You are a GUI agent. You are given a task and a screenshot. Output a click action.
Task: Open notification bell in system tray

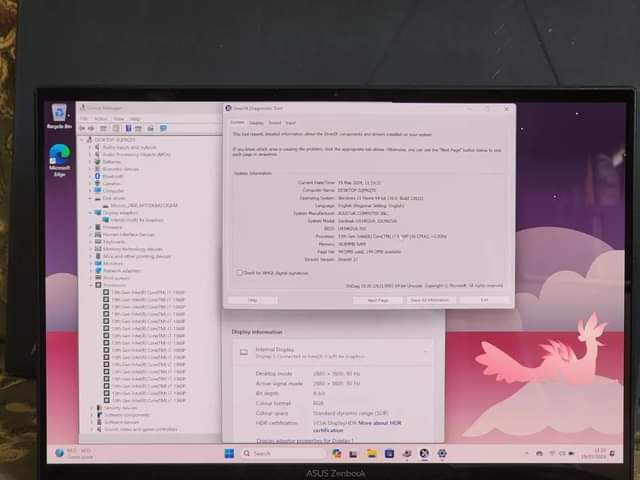coord(612,453)
